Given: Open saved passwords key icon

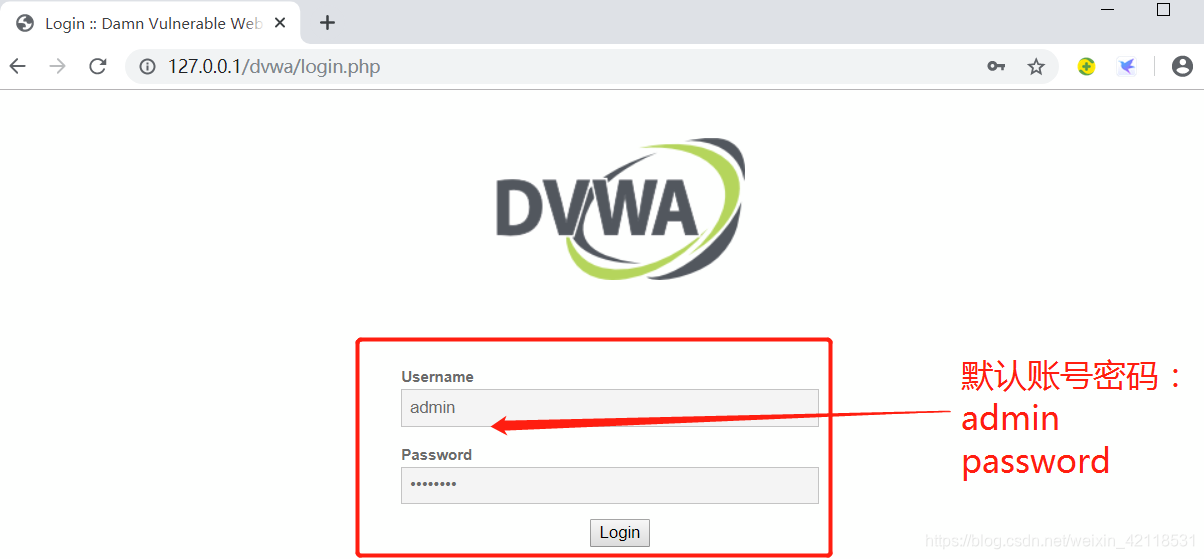Looking at the screenshot, I should coord(996,67).
